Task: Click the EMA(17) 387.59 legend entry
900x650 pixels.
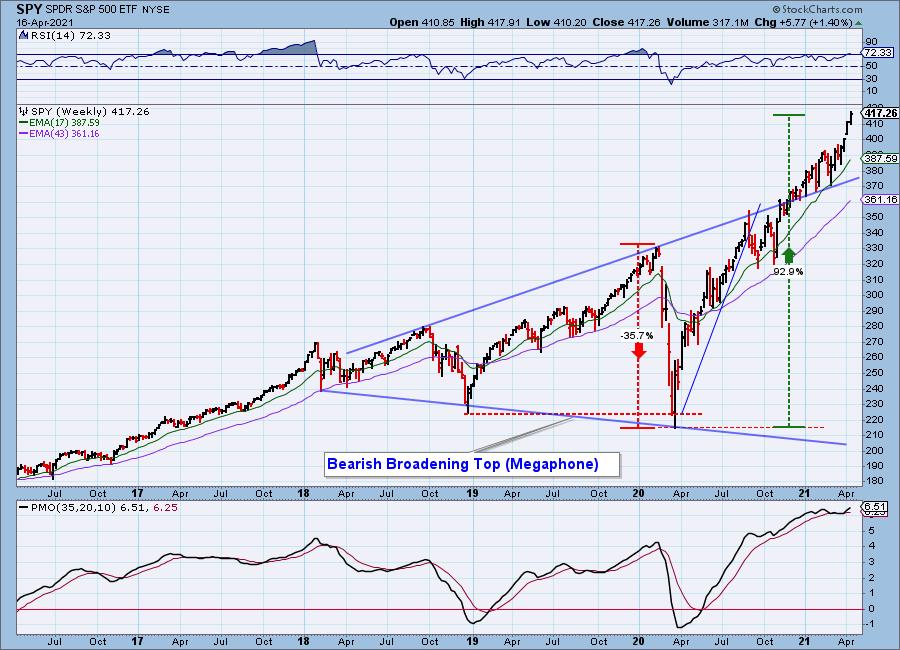Action: [64, 123]
